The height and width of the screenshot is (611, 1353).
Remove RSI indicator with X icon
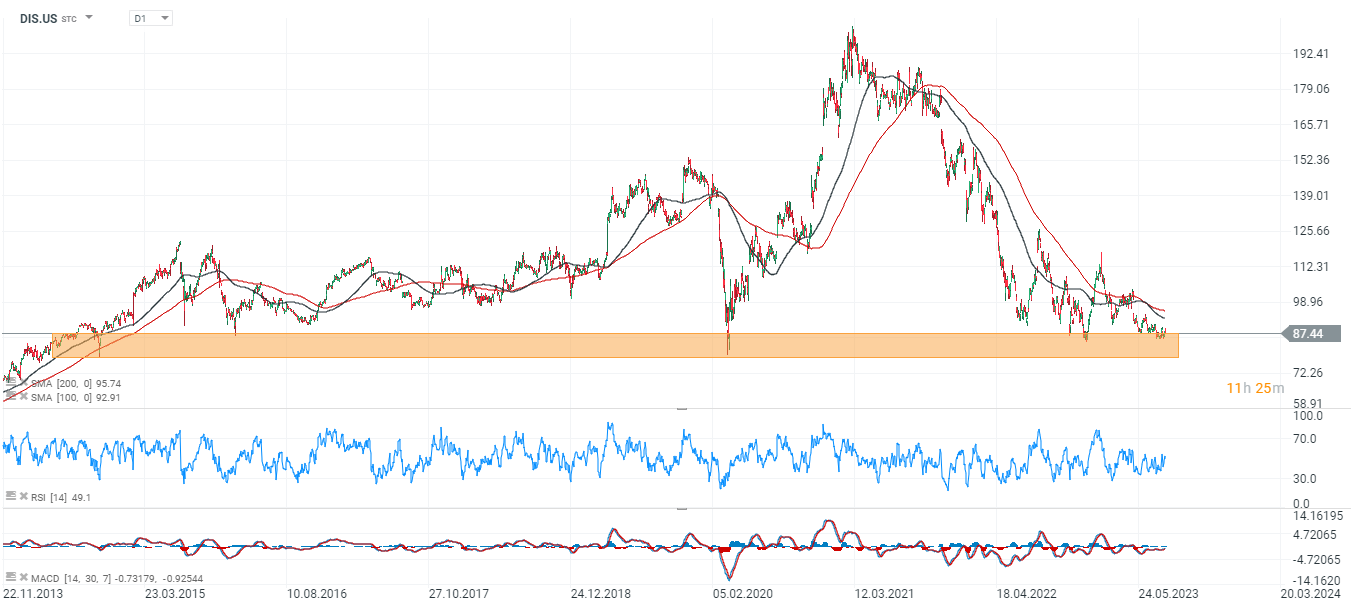pos(24,496)
